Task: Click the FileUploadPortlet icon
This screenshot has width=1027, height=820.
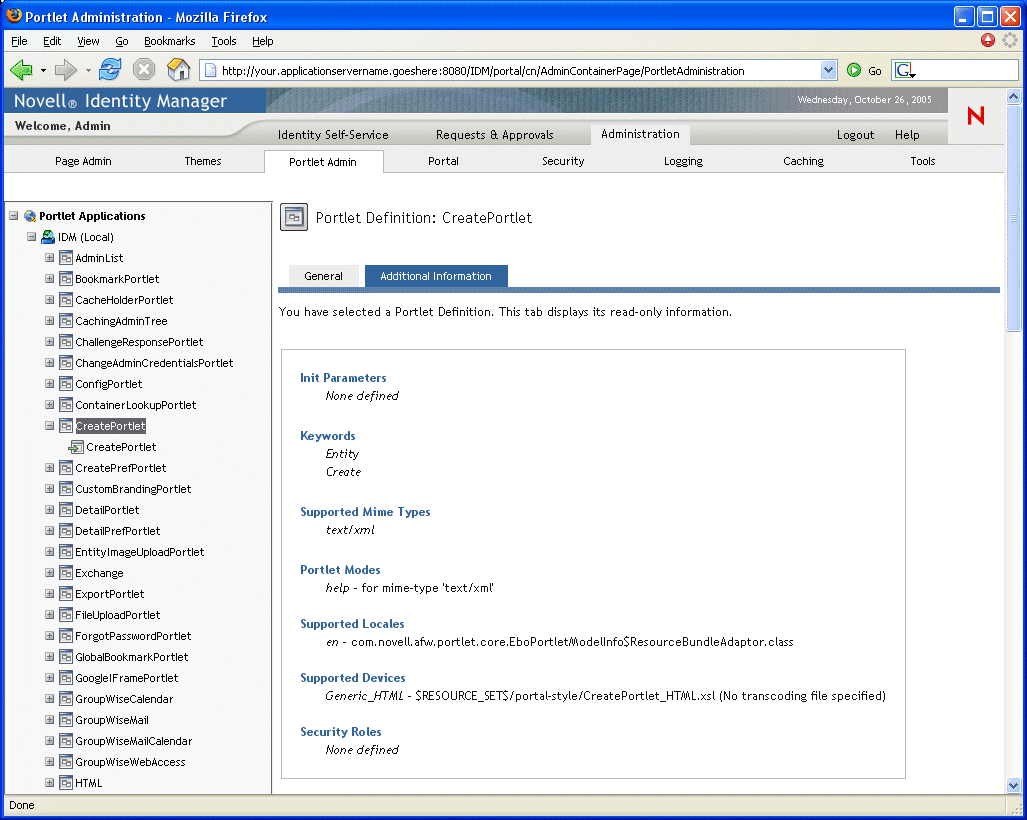Action: [x=65, y=615]
